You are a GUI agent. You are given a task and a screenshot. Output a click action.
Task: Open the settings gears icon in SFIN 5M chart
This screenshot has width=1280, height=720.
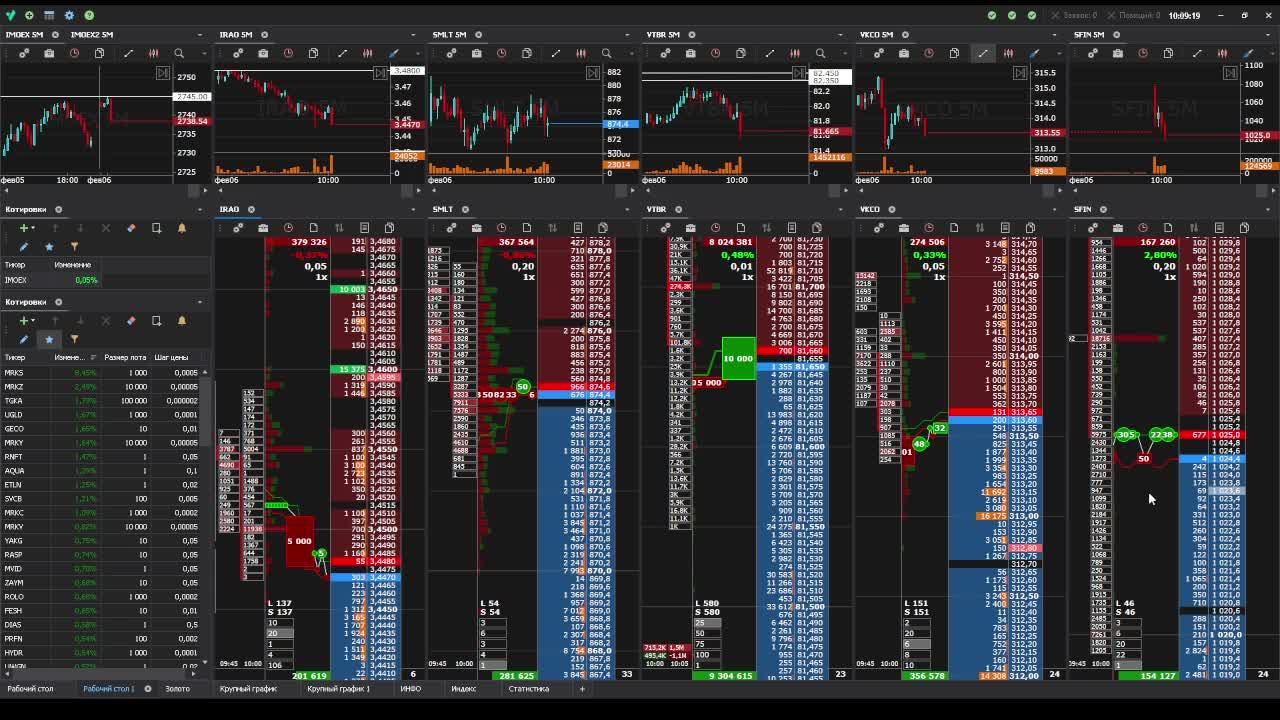coord(1092,53)
